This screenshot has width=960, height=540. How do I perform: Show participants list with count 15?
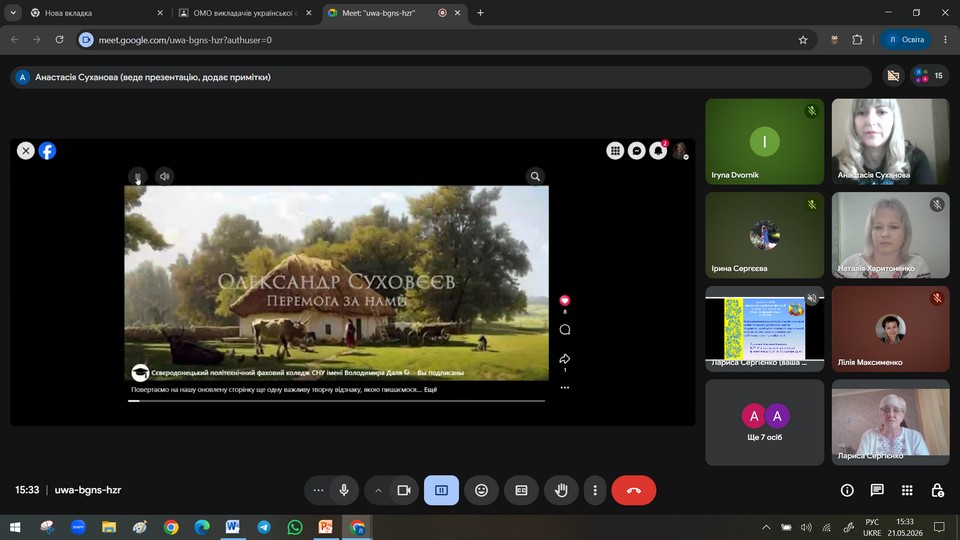pos(928,76)
